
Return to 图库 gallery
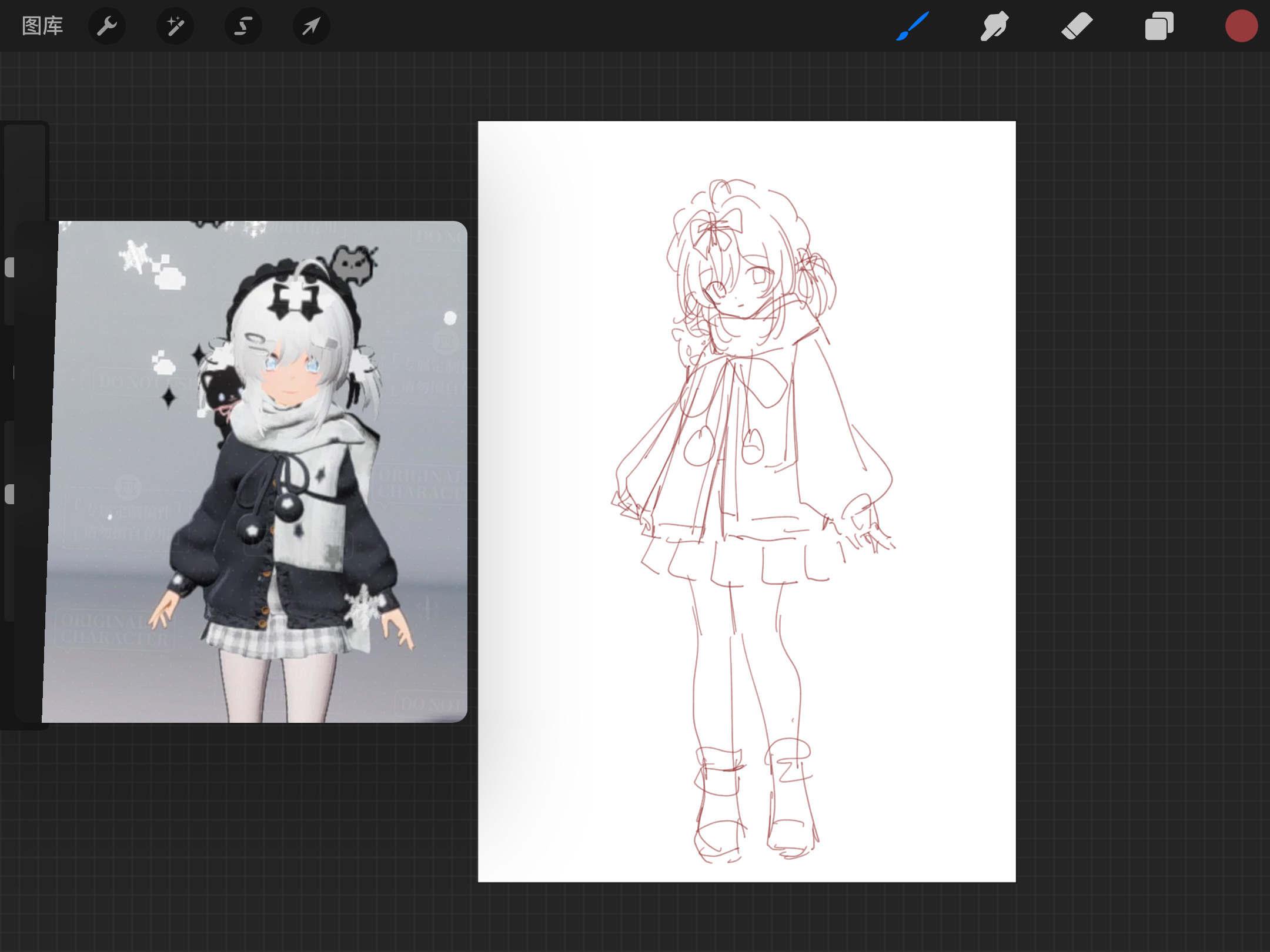click(x=42, y=26)
